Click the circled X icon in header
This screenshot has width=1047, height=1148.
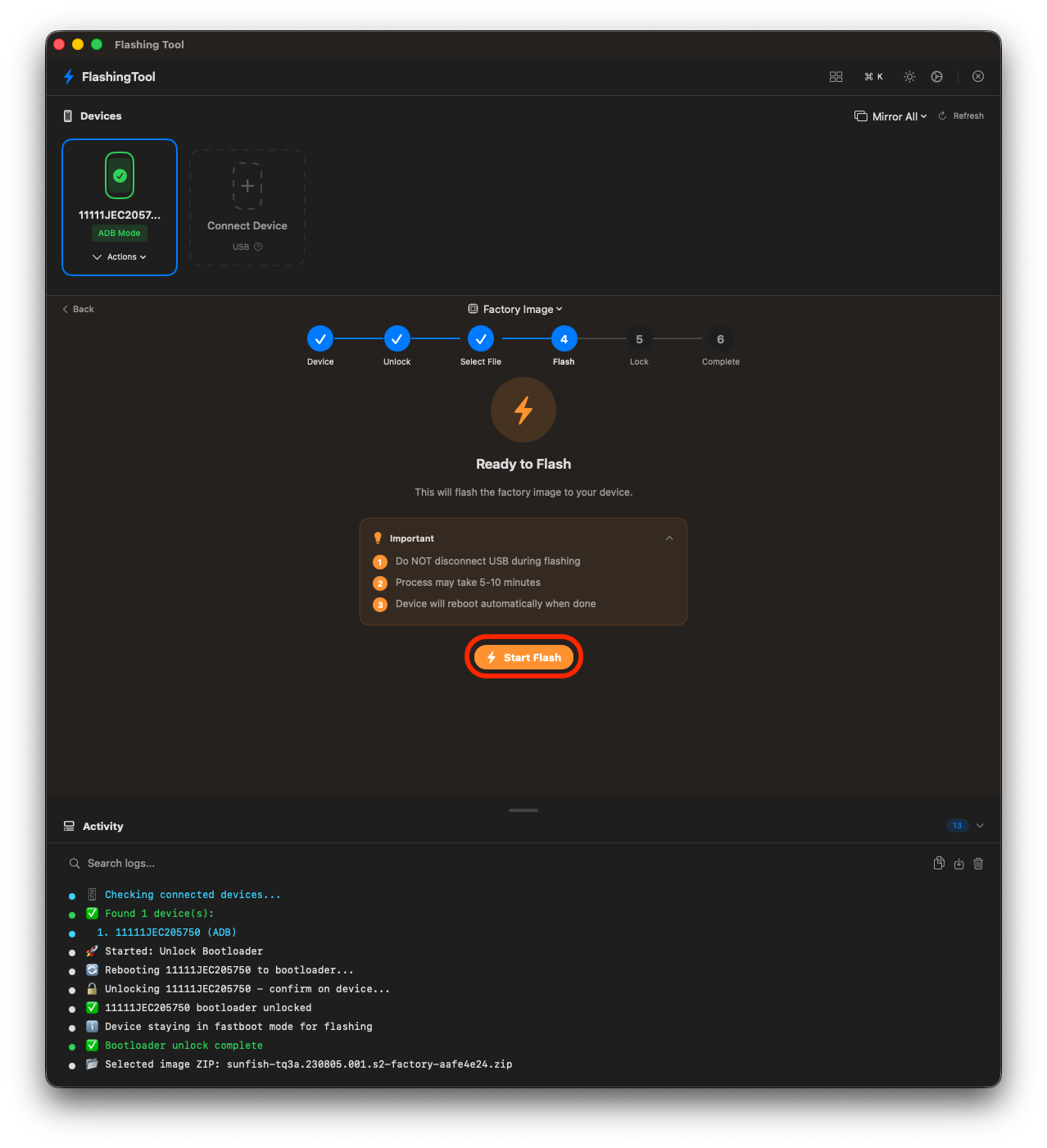pos(978,76)
